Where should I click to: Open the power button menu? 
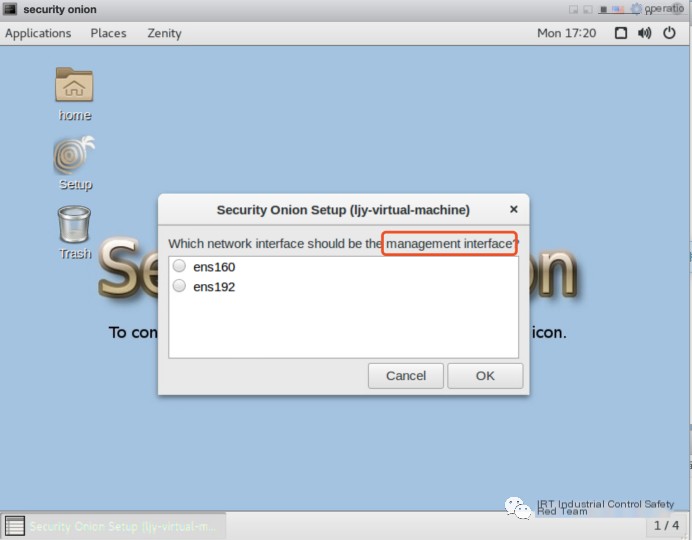(669, 33)
